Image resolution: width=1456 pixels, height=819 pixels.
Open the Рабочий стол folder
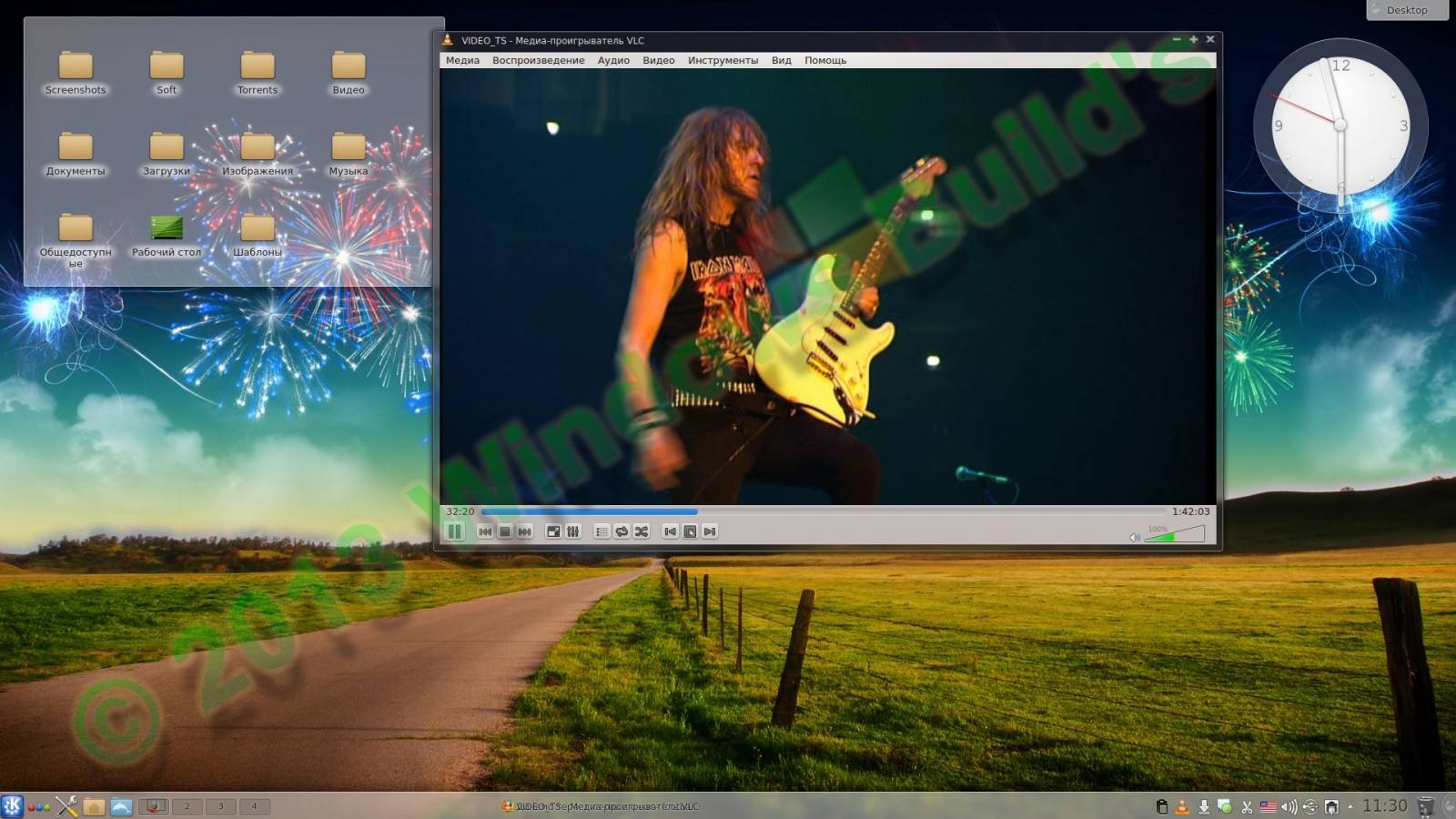click(167, 235)
